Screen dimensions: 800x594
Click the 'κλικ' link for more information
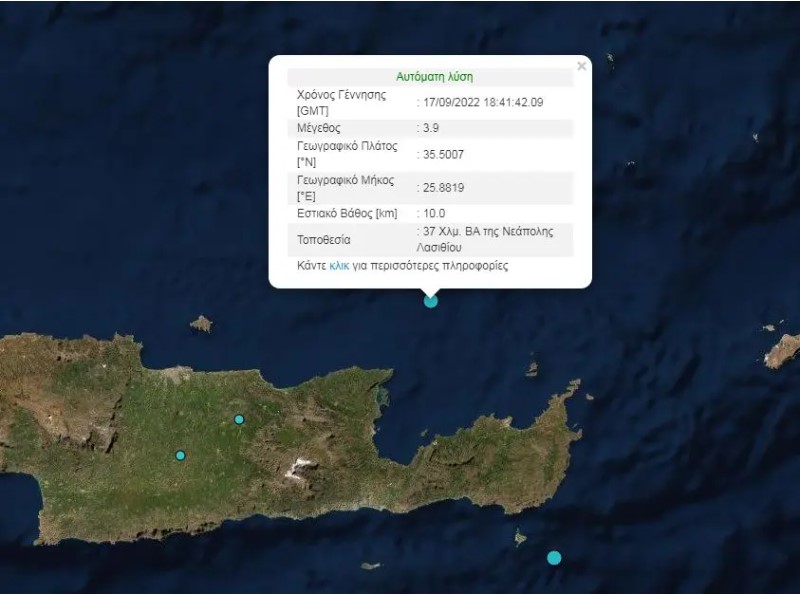[339, 266]
